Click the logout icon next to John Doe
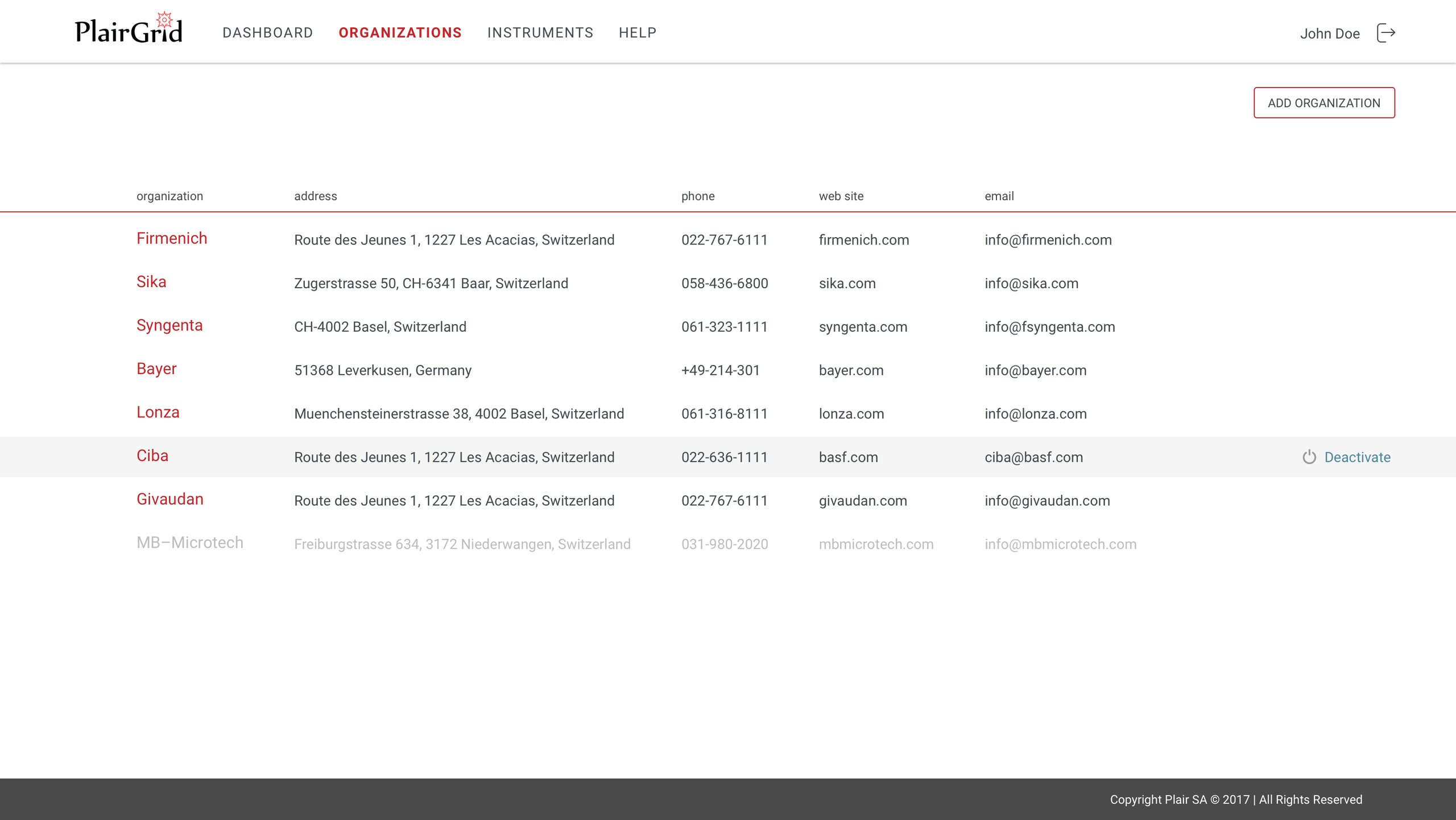1456x820 pixels. [x=1386, y=33]
